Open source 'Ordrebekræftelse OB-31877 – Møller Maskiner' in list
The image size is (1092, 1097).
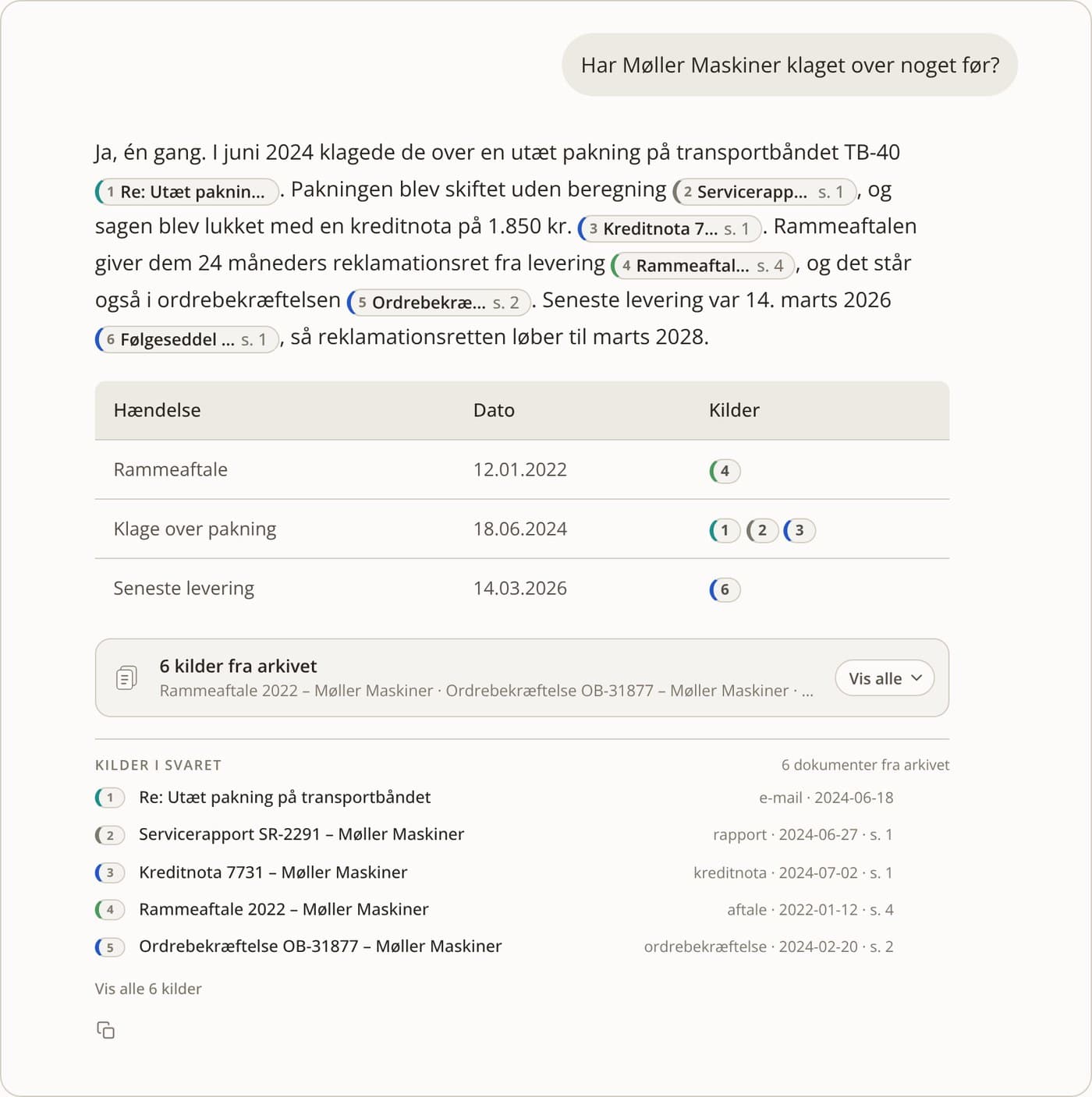coord(321,947)
